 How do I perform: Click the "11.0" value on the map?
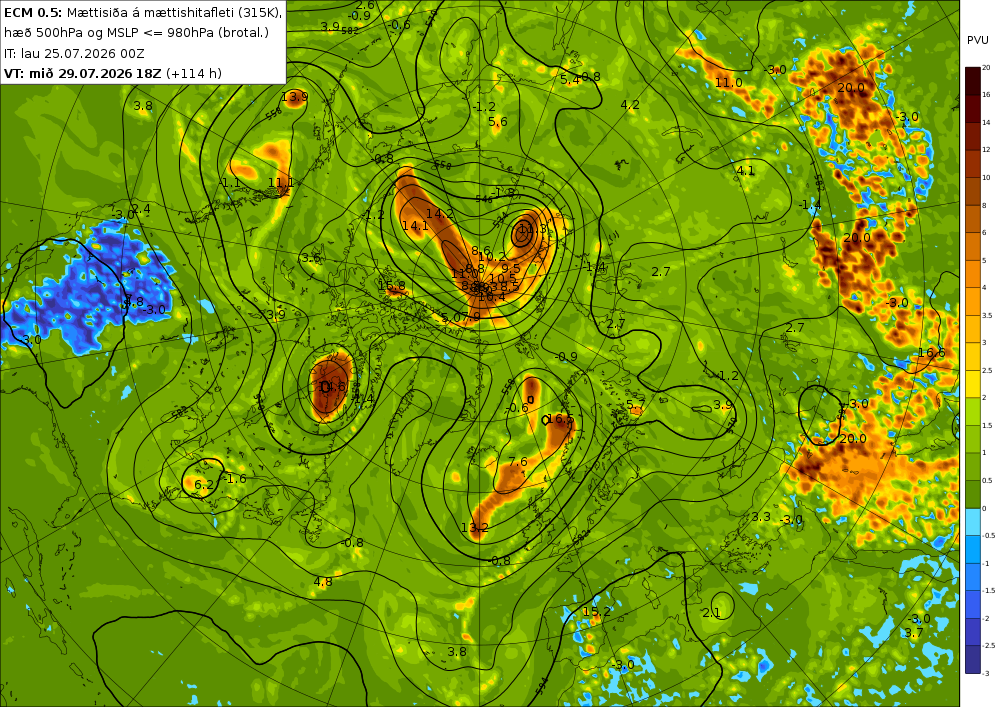[x=728, y=83]
